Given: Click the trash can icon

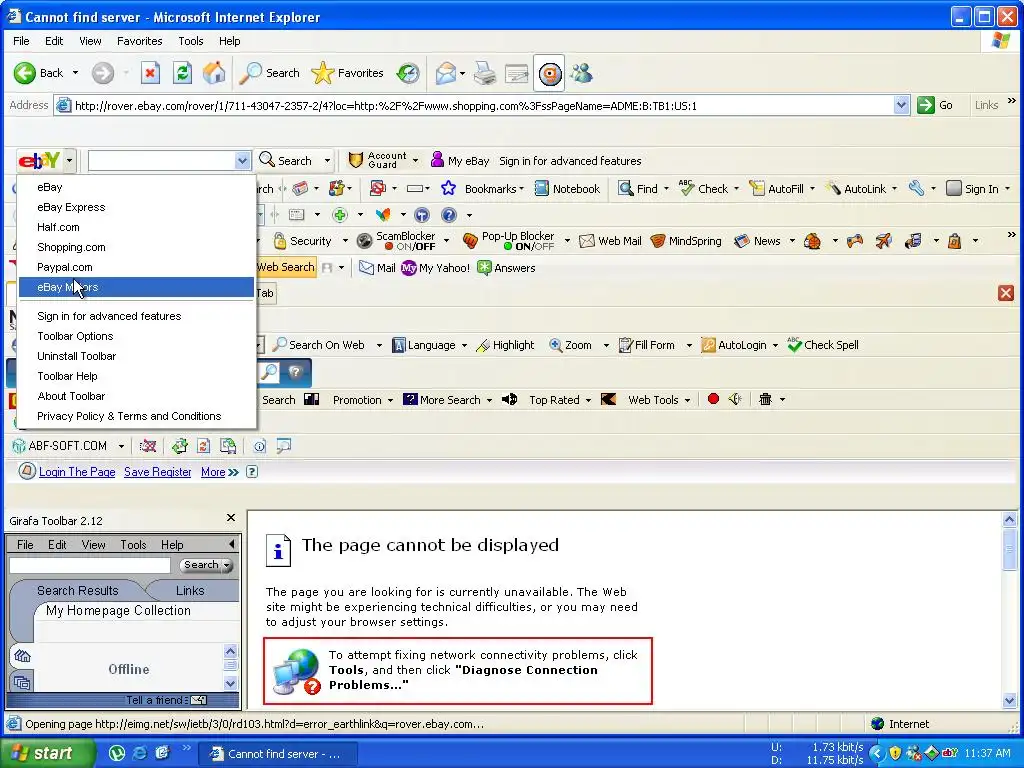Looking at the screenshot, I should coord(765,399).
